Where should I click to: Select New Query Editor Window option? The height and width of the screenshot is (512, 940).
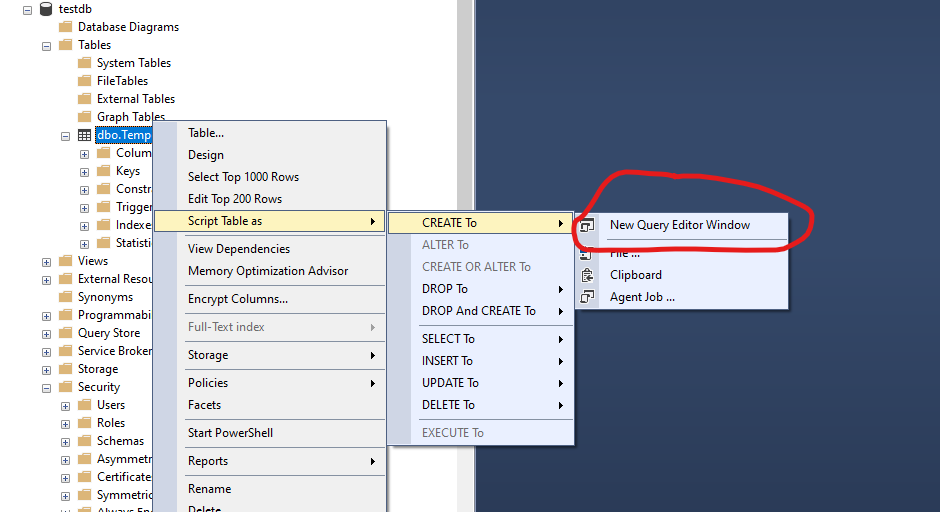[x=680, y=225]
